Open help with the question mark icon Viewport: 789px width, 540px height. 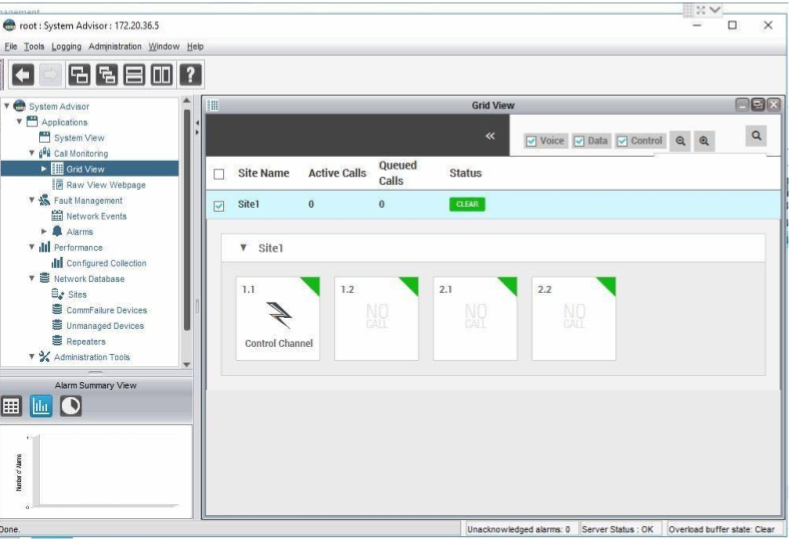pos(190,74)
